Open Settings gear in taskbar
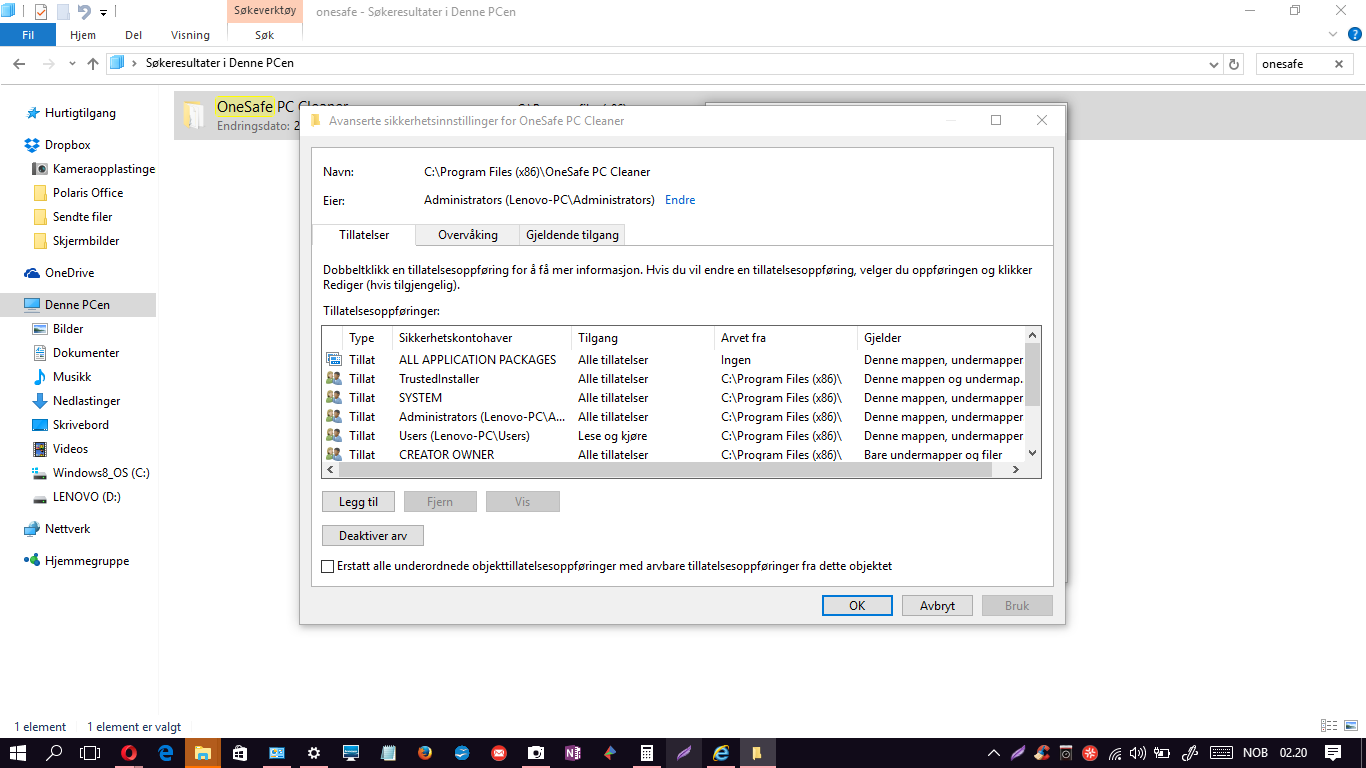The width and height of the screenshot is (1366, 768). (314, 753)
